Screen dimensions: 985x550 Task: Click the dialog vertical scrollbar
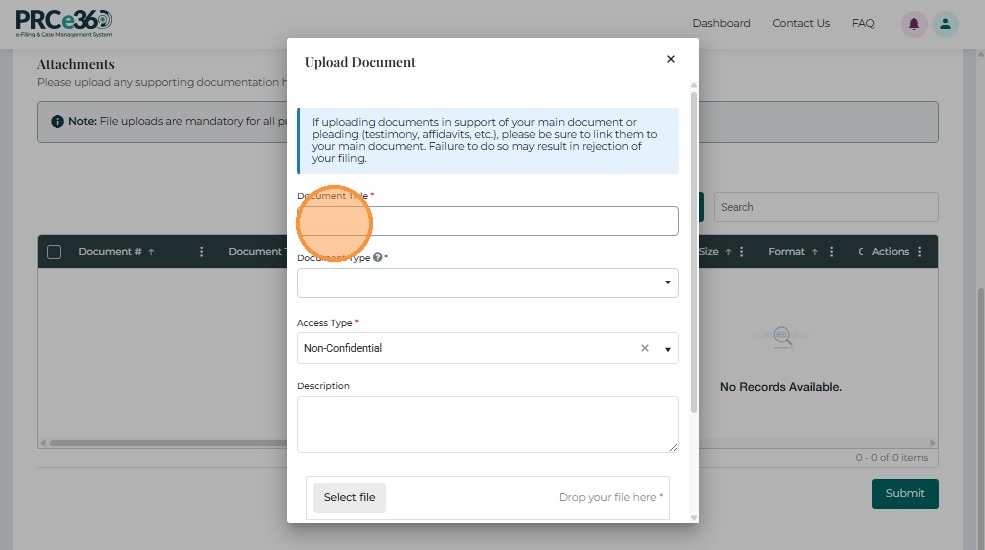point(694,251)
